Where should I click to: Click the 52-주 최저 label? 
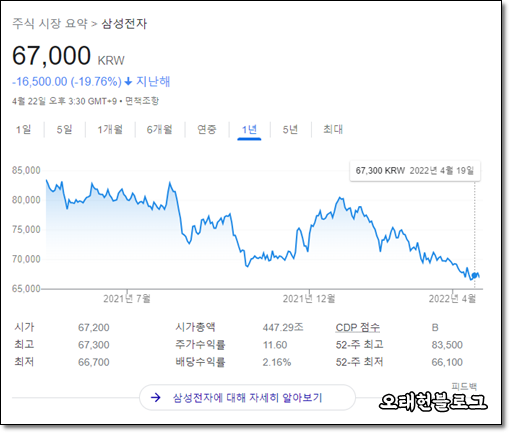point(360,362)
